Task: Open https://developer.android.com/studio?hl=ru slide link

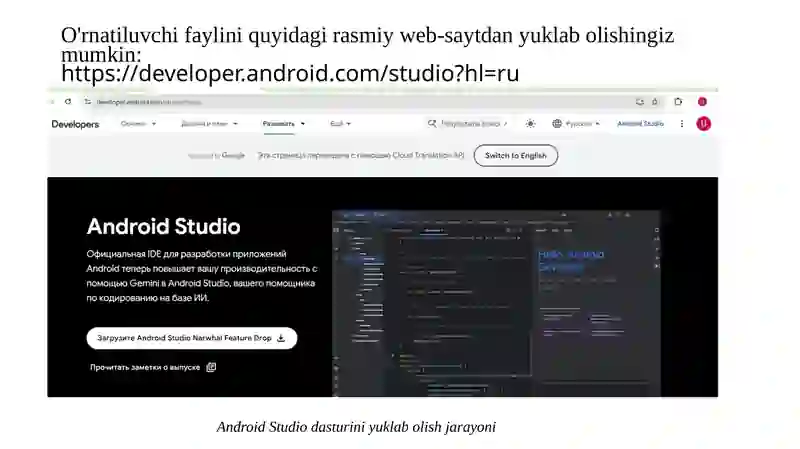Action: (x=290, y=73)
